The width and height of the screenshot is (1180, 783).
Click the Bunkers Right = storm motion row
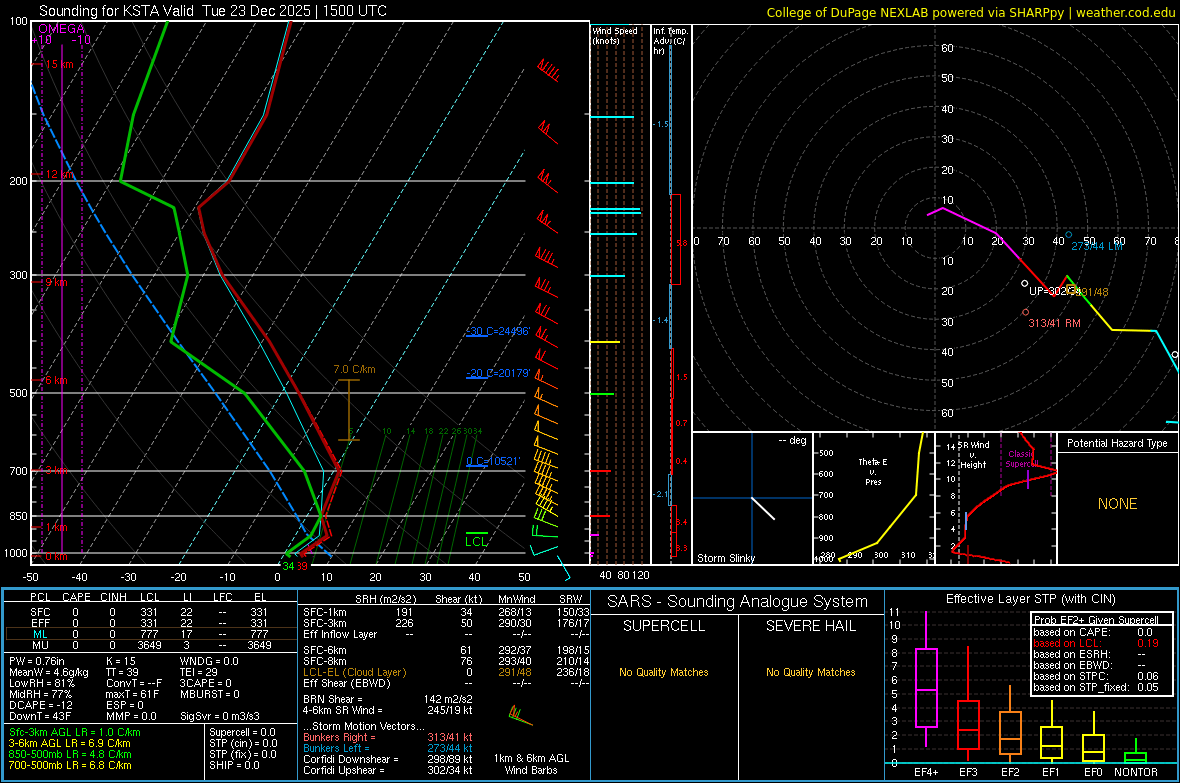pyautogui.click(x=388, y=738)
